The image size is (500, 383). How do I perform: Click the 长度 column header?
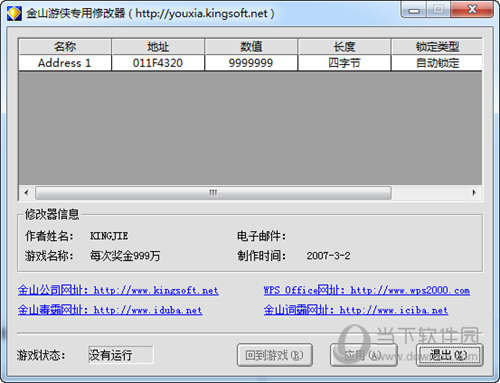point(344,47)
